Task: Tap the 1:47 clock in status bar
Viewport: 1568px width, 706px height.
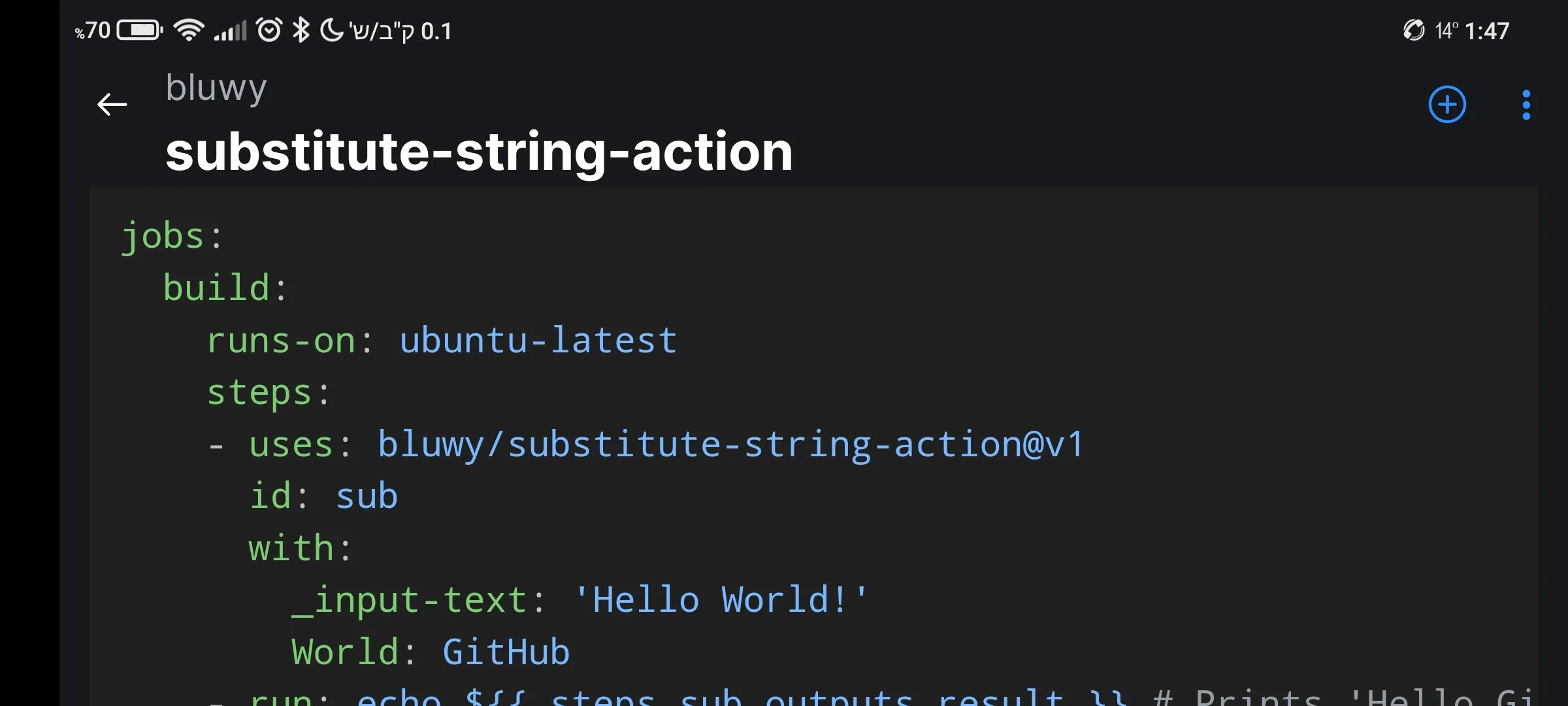Action: (1487, 31)
